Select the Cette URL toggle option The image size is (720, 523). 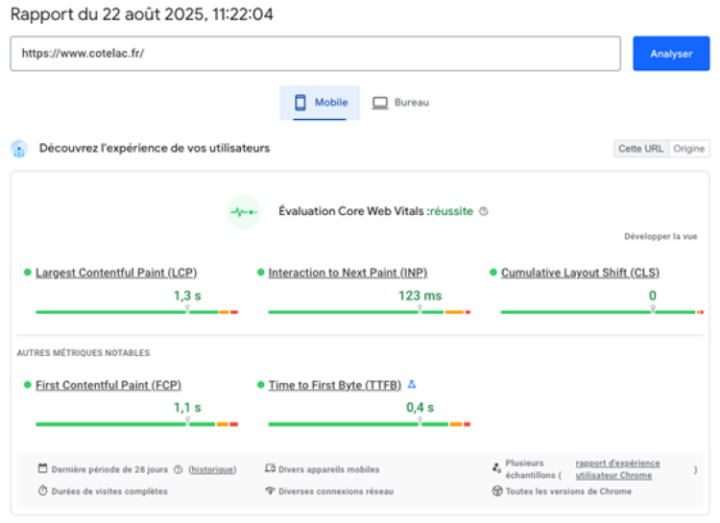[641, 149]
